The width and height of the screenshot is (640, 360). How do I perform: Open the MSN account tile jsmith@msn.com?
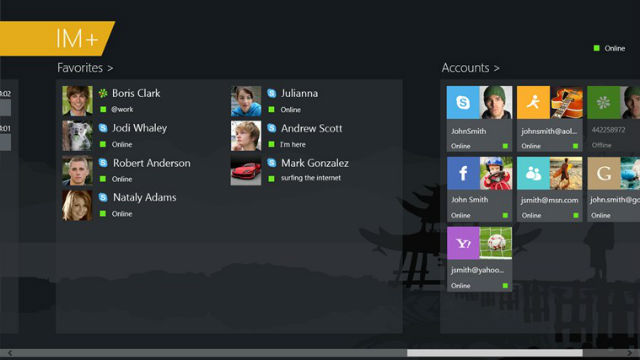(549, 189)
